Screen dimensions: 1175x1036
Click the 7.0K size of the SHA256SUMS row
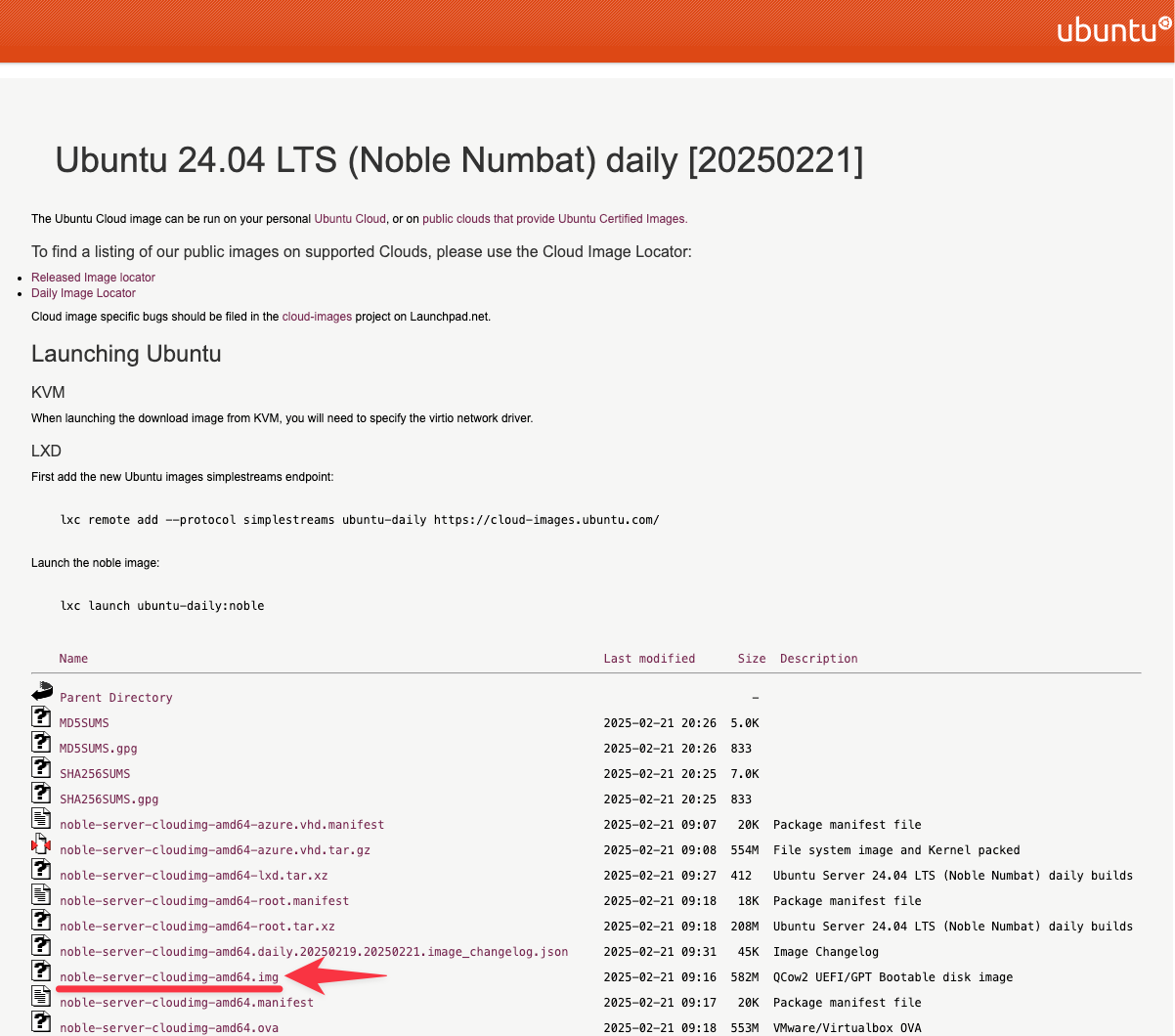tap(745, 774)
